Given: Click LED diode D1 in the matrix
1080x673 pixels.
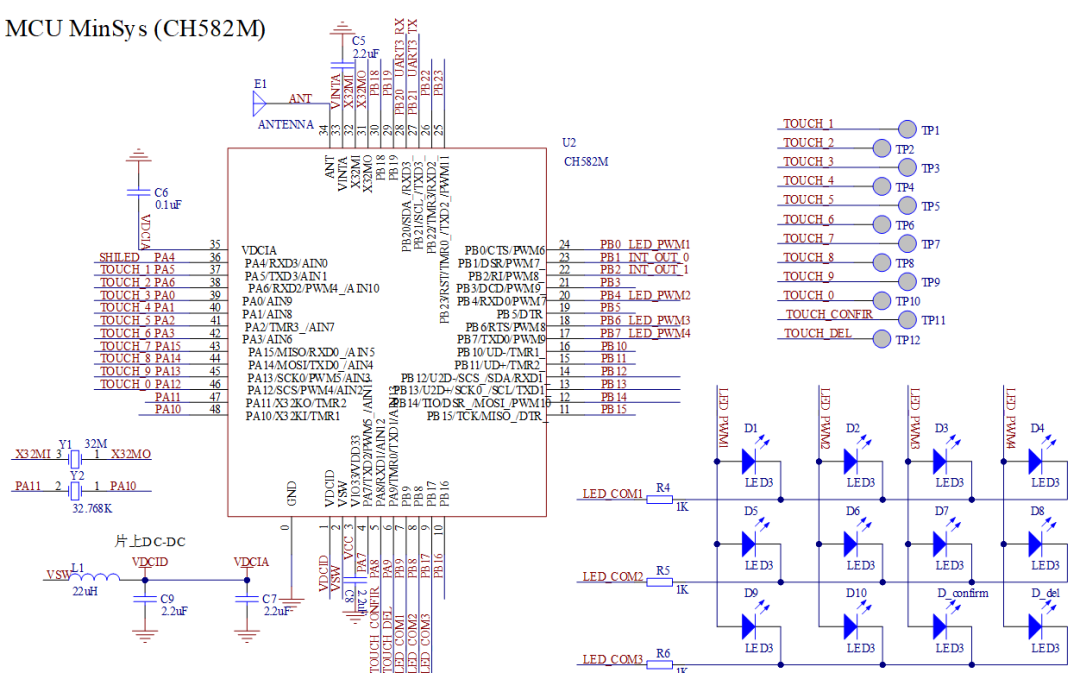Looking at the screenshot, I should pyautogui.click(x=748, y=460).
